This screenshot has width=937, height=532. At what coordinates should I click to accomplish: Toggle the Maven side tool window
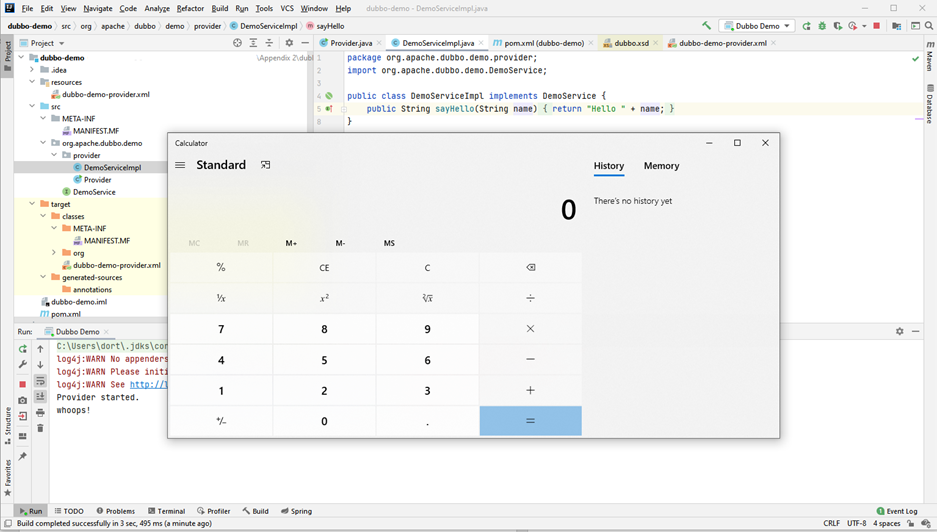click(930, 56)
